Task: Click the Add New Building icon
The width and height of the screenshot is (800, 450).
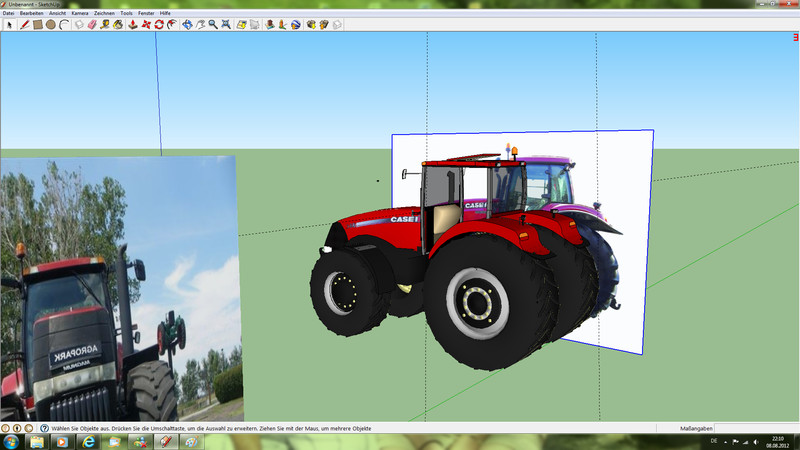Action: 270,24
